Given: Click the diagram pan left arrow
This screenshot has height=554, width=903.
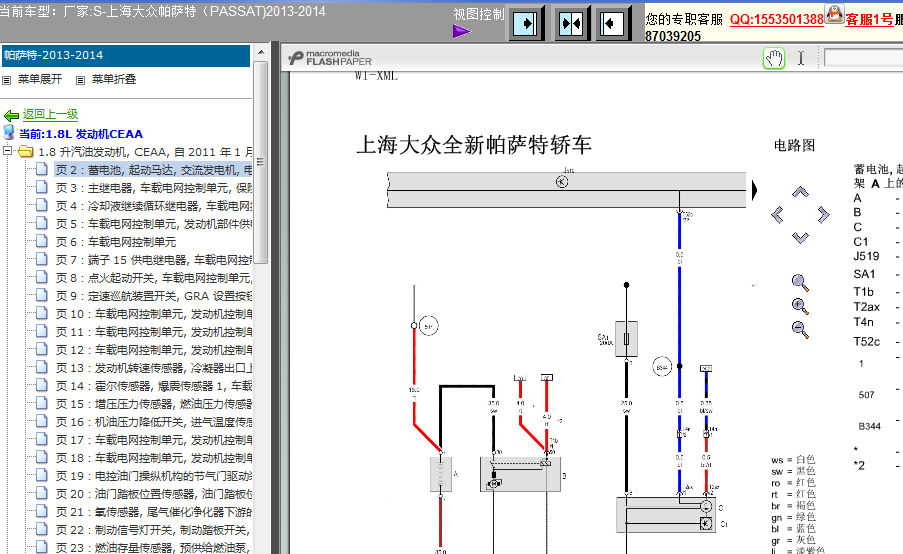Looking at the screenshot, I should [777, 215].
